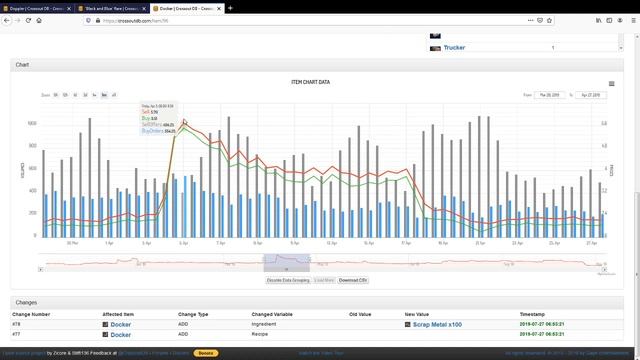640x360 pixels.
Task: Go forward in browser history
Action: click(x=18, y=20)
